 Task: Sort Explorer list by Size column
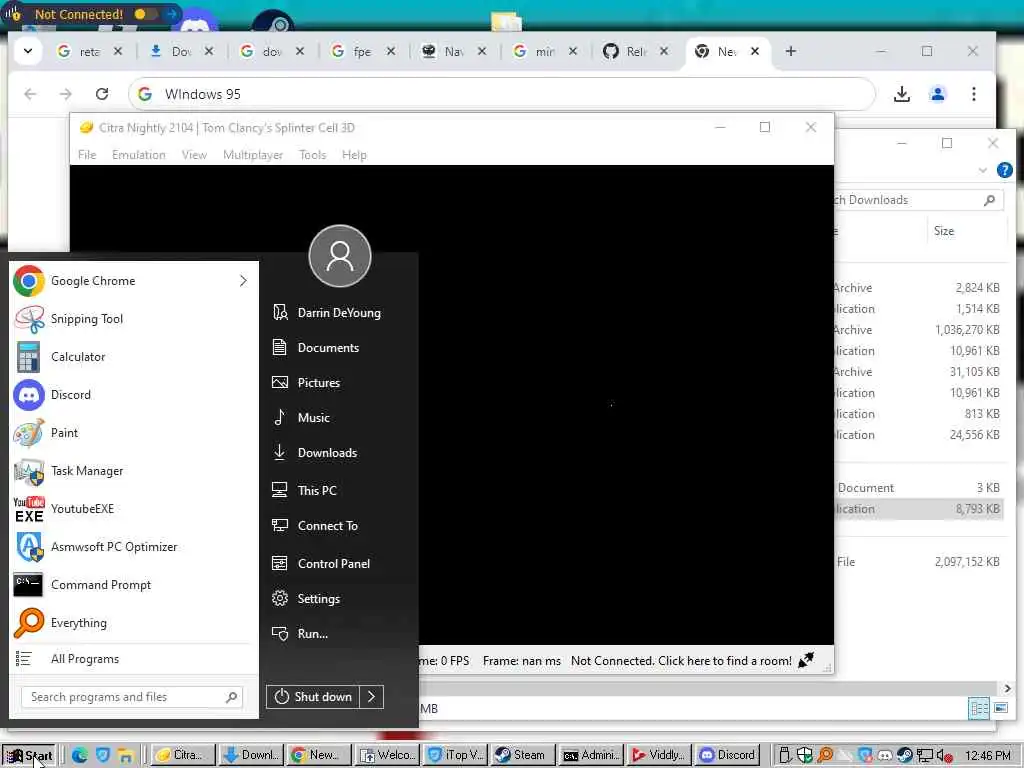tap(944, 231)
